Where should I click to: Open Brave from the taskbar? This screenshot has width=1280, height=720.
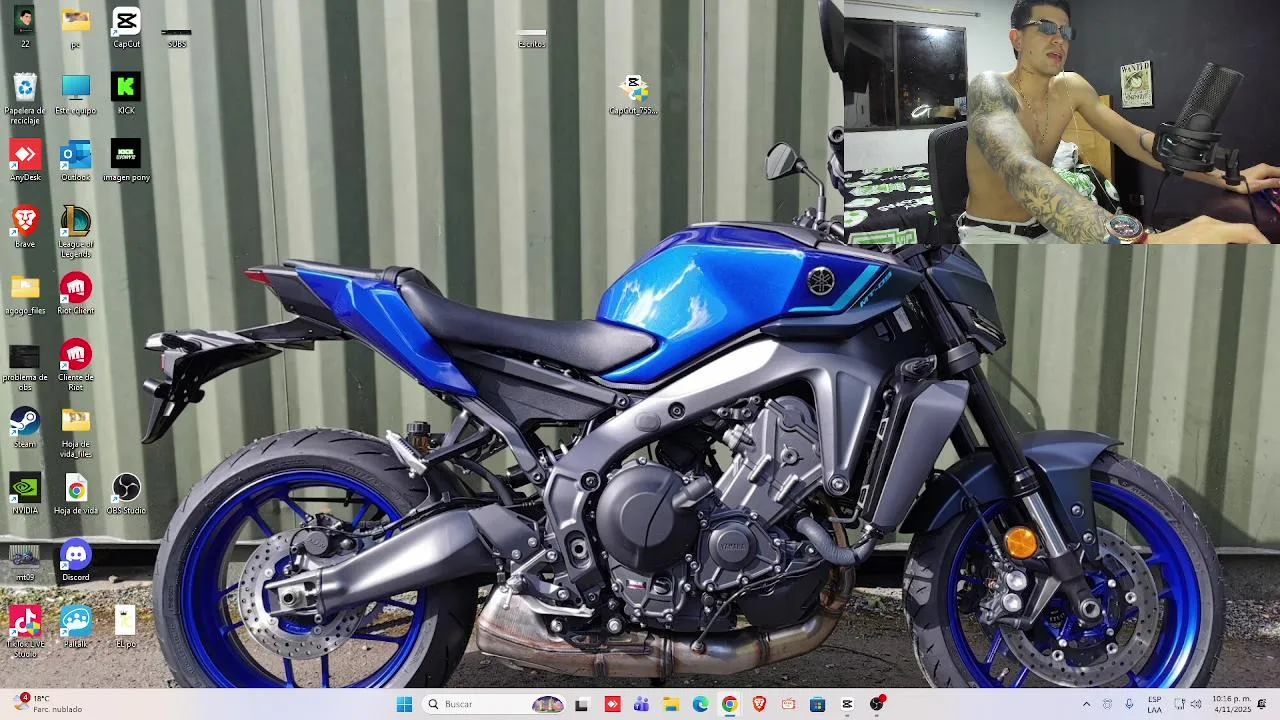759,704
